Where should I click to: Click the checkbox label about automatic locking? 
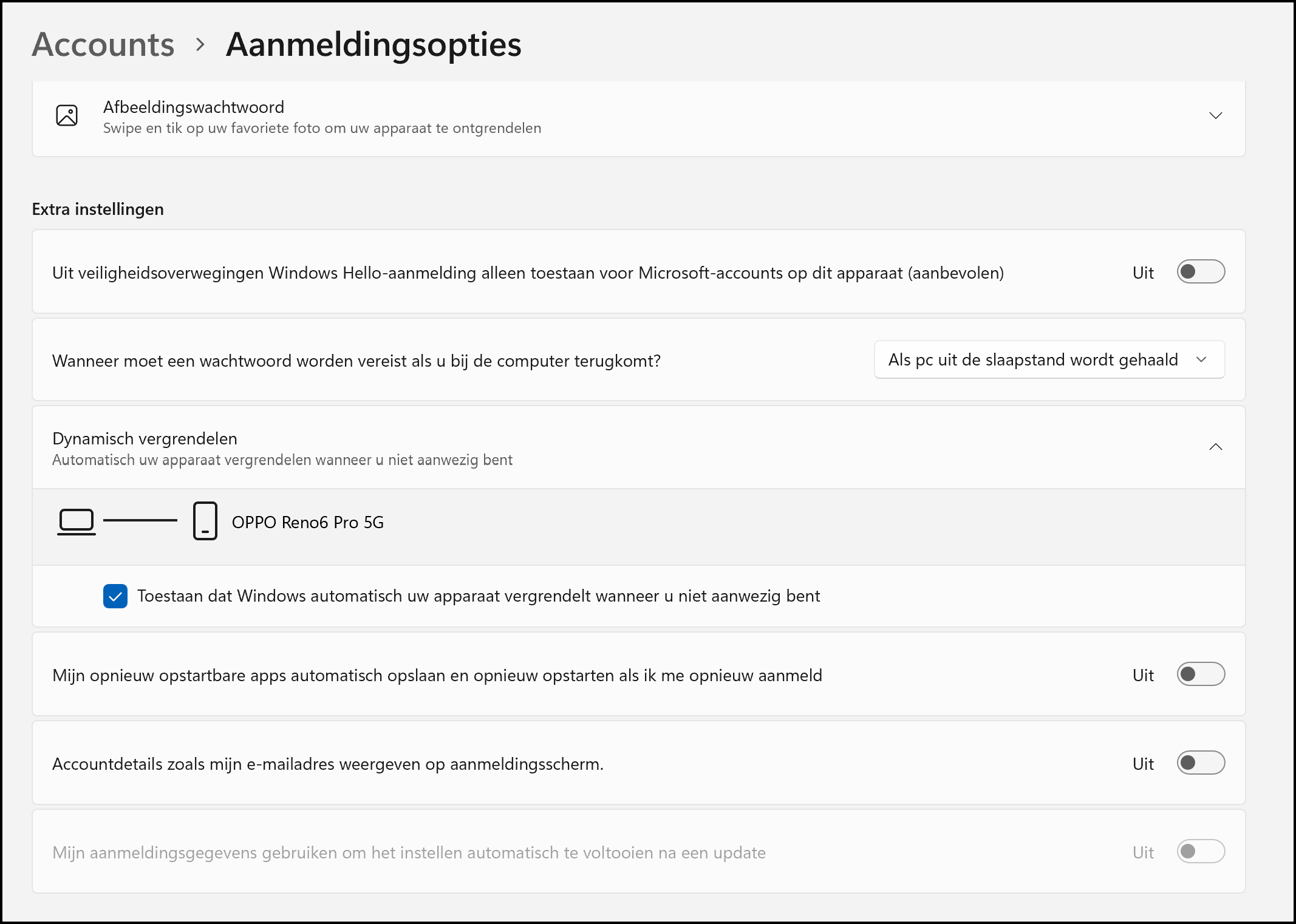point(479,596)
